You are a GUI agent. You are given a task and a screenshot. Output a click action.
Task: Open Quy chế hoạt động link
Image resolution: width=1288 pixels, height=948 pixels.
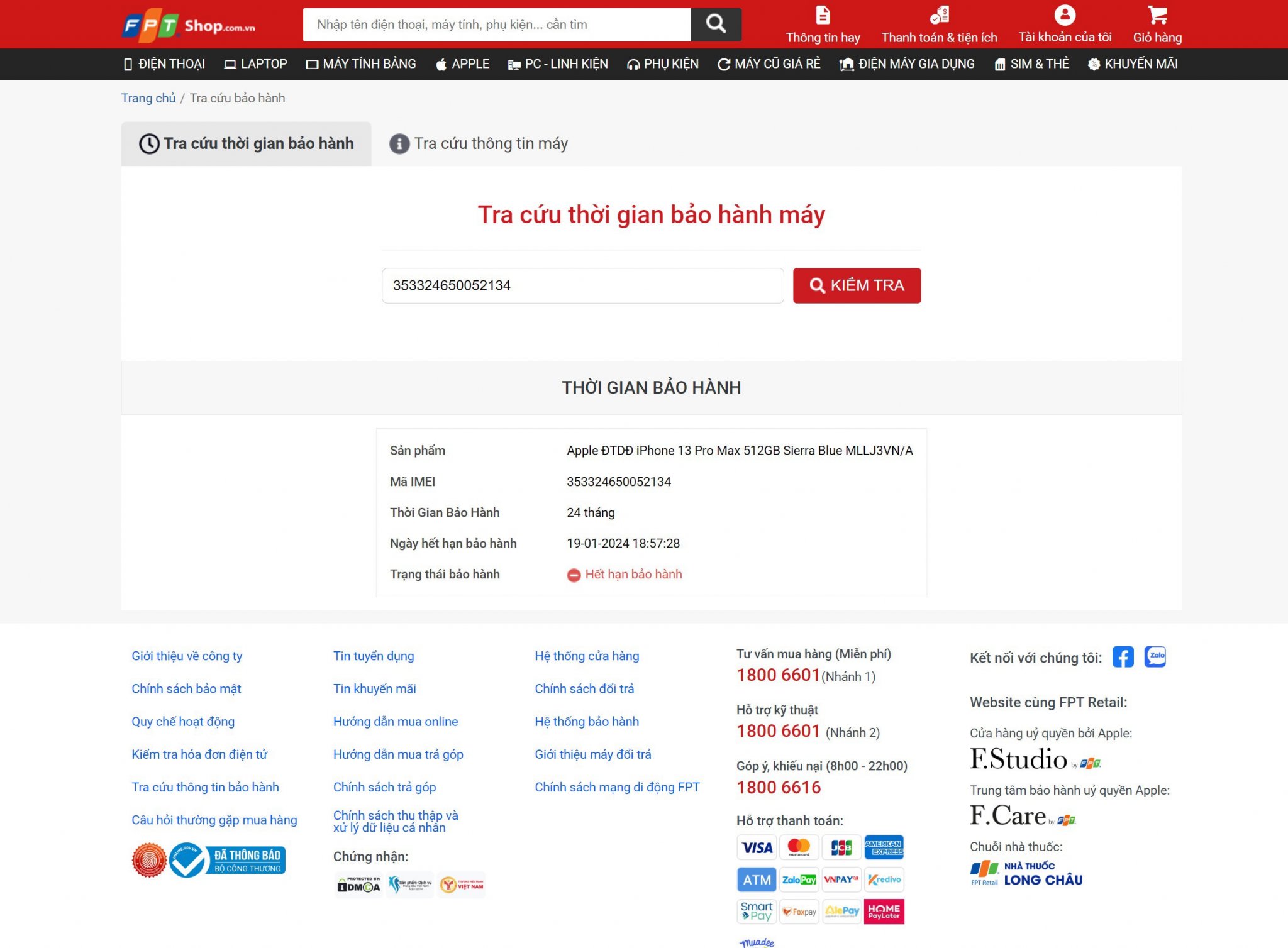(x=183, y=722)
